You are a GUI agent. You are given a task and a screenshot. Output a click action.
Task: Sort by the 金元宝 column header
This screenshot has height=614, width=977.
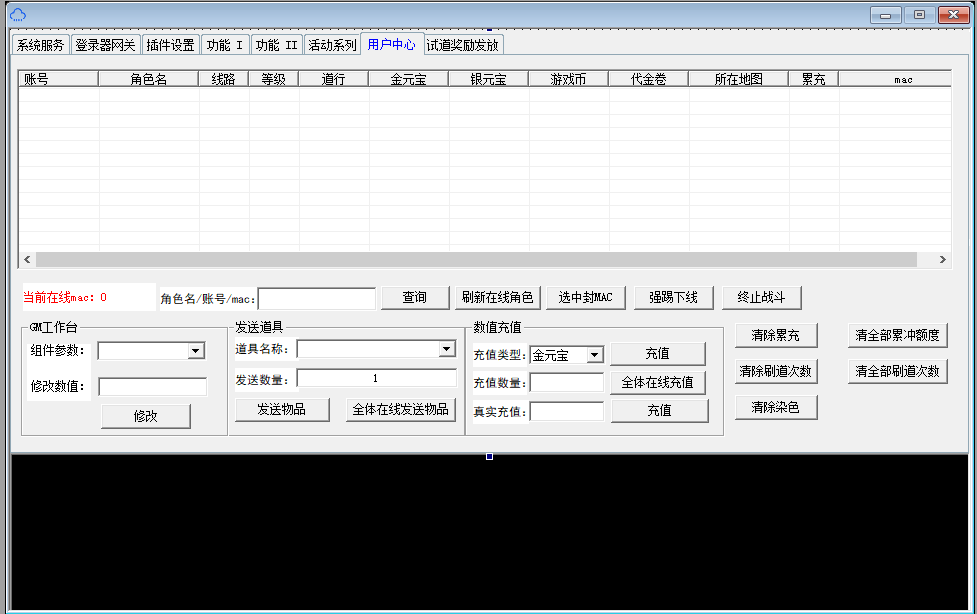coord(408,79)
